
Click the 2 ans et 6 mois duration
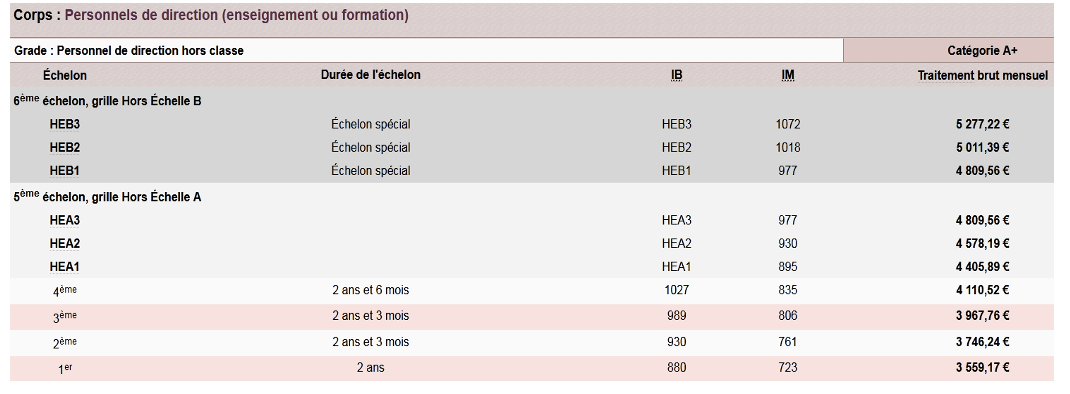tap(371, 290)
